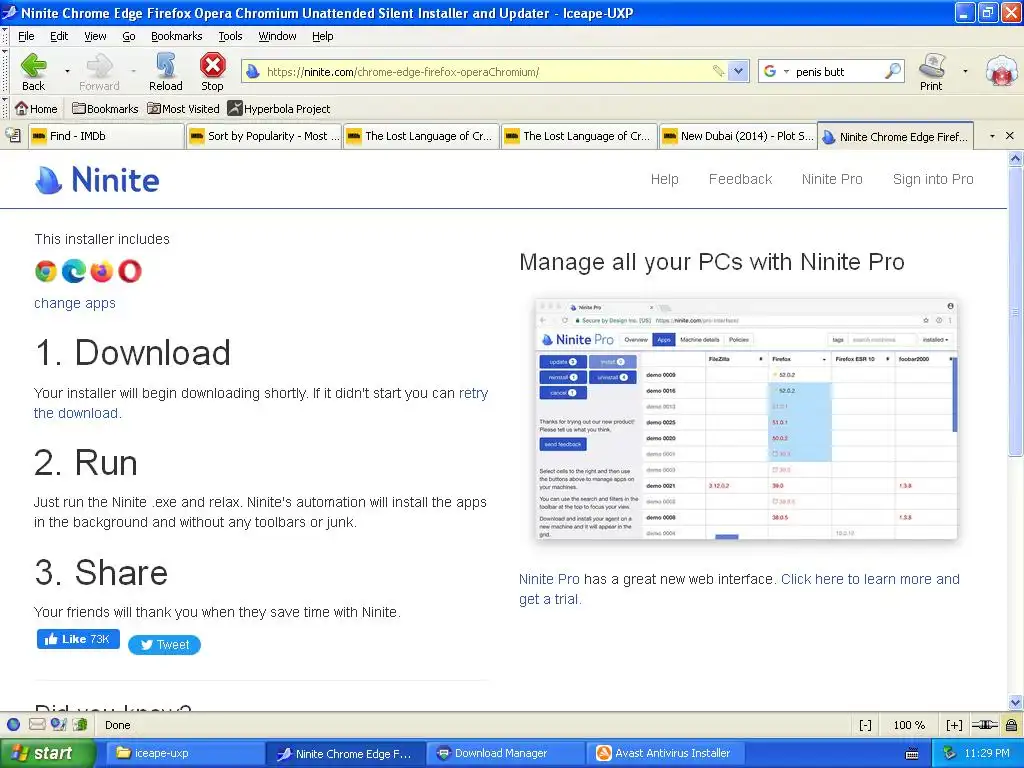Switch to the New Dubai (2014) tab

coord(737,136)
